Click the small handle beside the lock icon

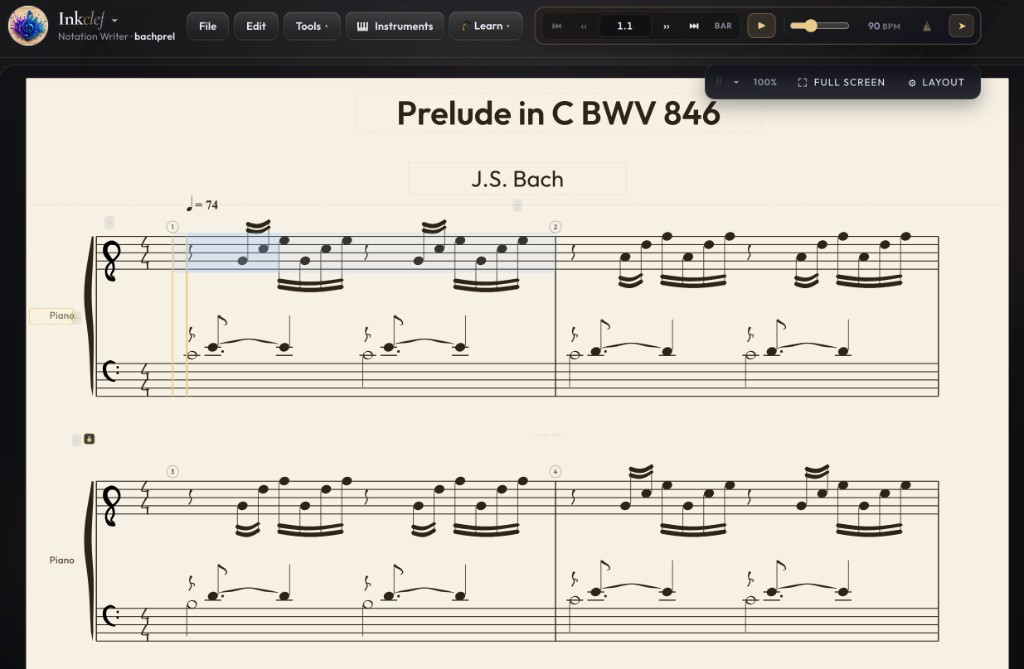tap(76, 440)
